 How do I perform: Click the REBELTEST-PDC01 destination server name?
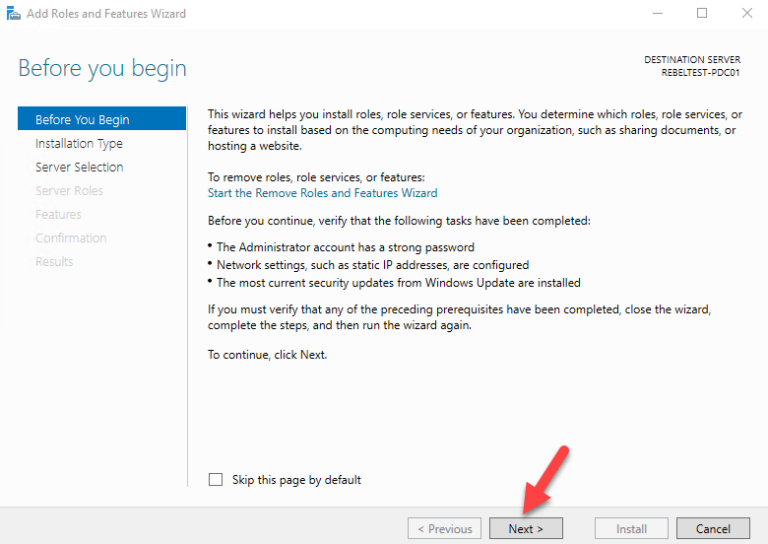tap(700, 73)
